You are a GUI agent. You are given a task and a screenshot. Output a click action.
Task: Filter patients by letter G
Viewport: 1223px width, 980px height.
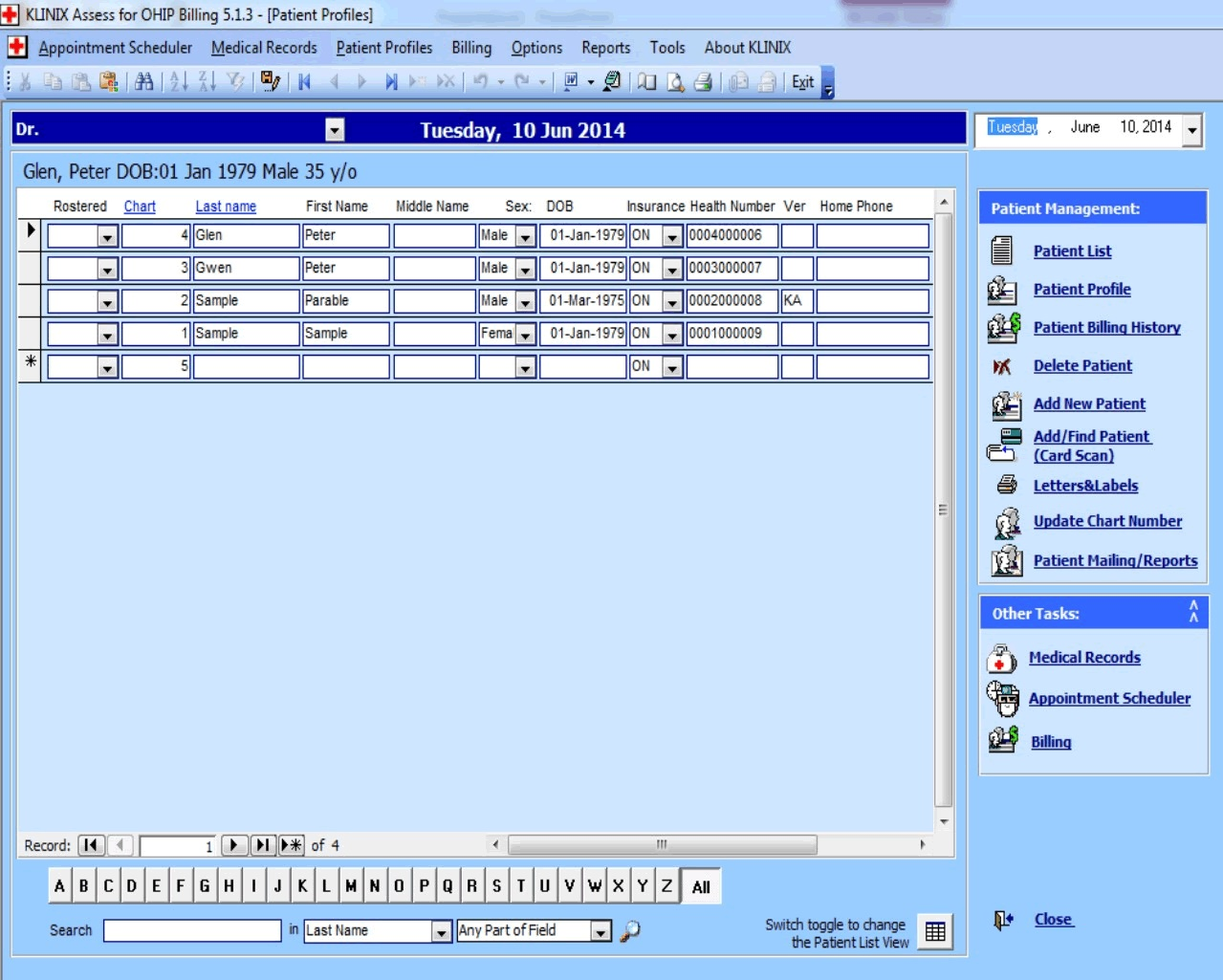pyautogui.click(x=205, y=886)
